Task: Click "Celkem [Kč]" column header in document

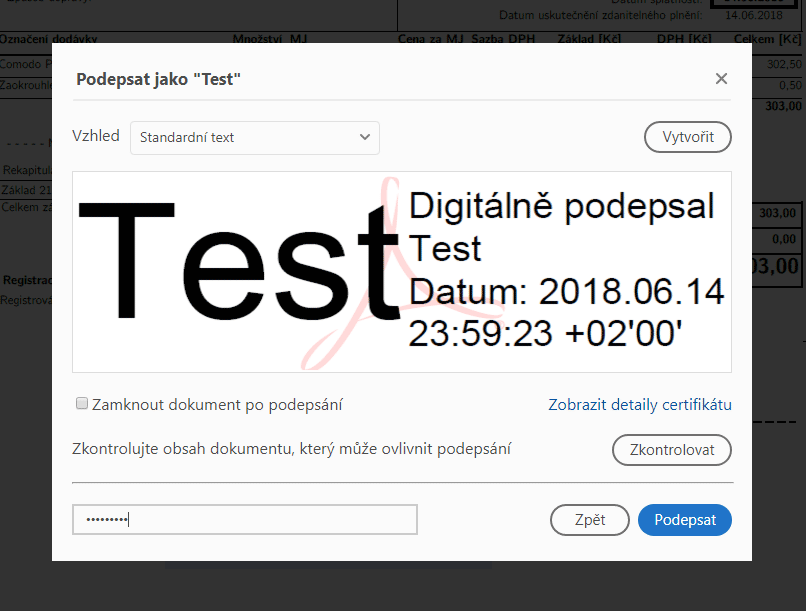Action: tap(767, 39)
